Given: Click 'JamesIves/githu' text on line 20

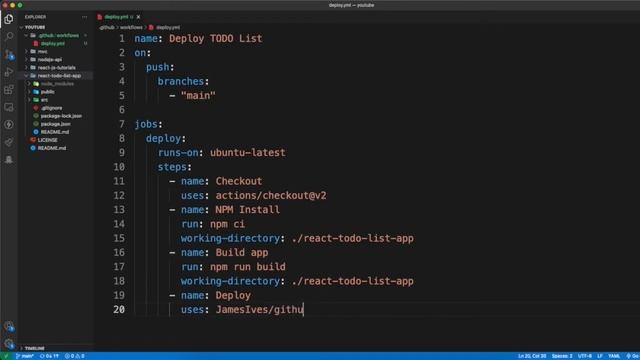Looking at the screenshot, I should point(260,309).
